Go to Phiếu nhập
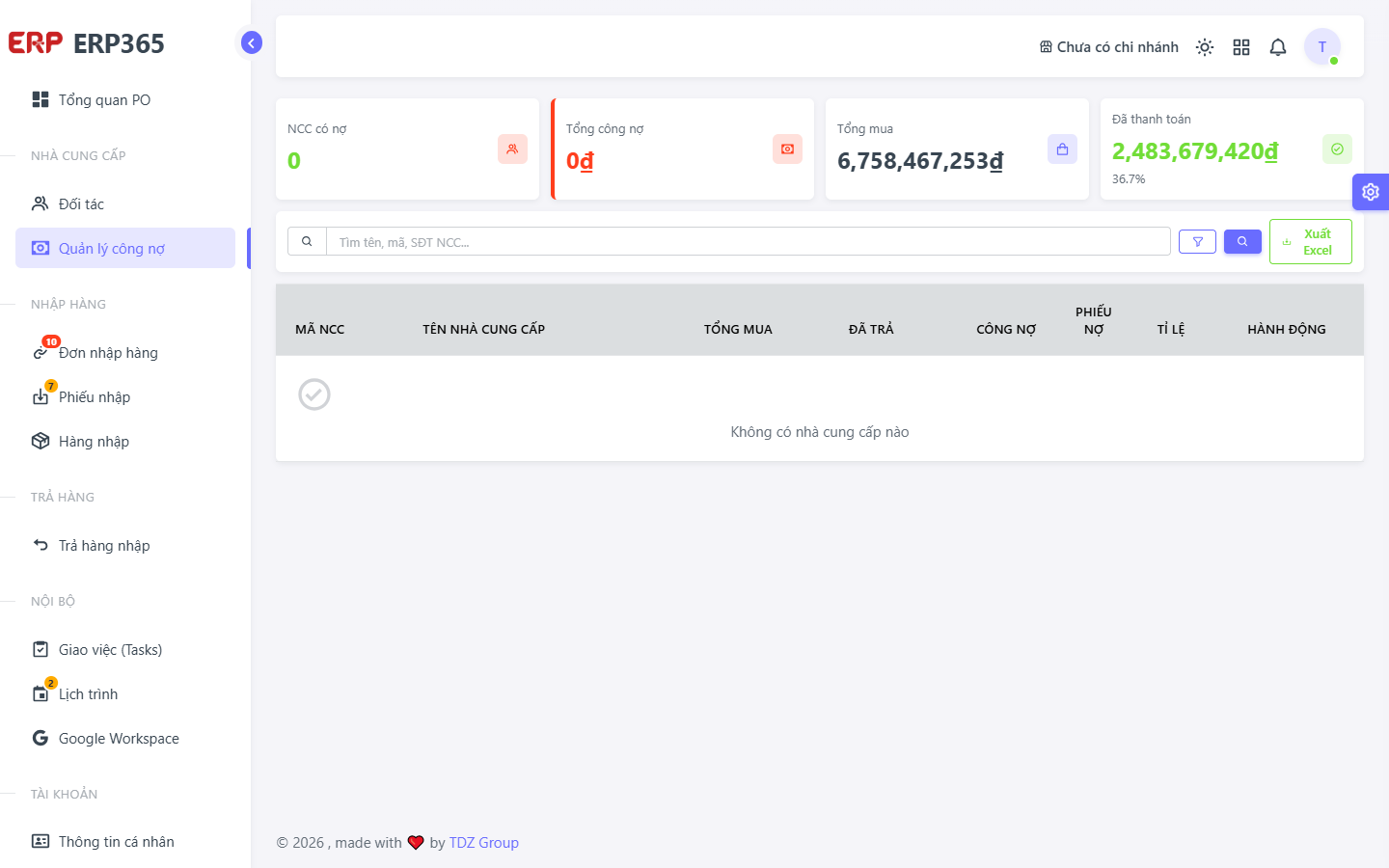Viewport: 1389px width, 868px height. pyautogui.click(x=125, y=396)
